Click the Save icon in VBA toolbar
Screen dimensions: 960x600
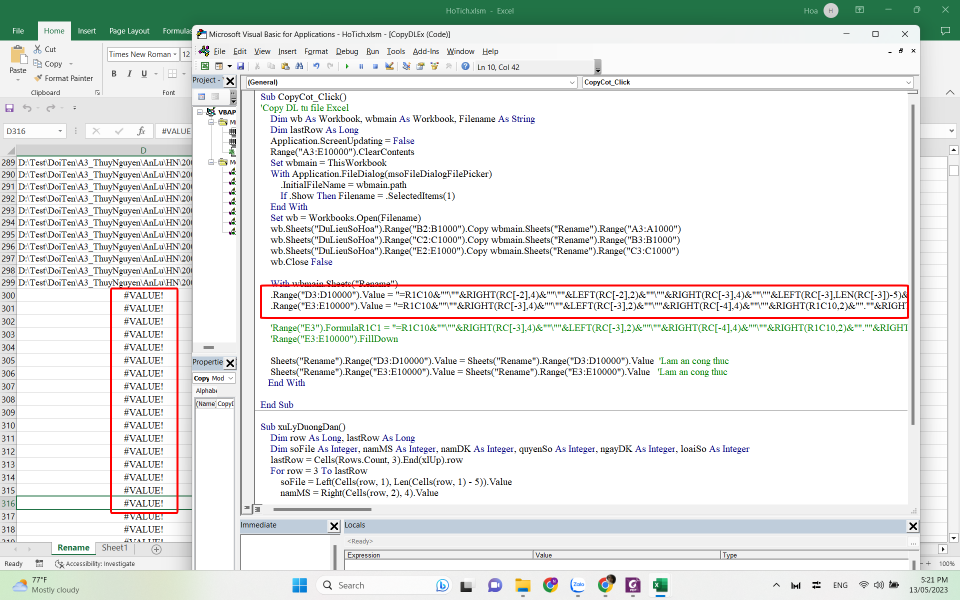click(x=239, y=67)
